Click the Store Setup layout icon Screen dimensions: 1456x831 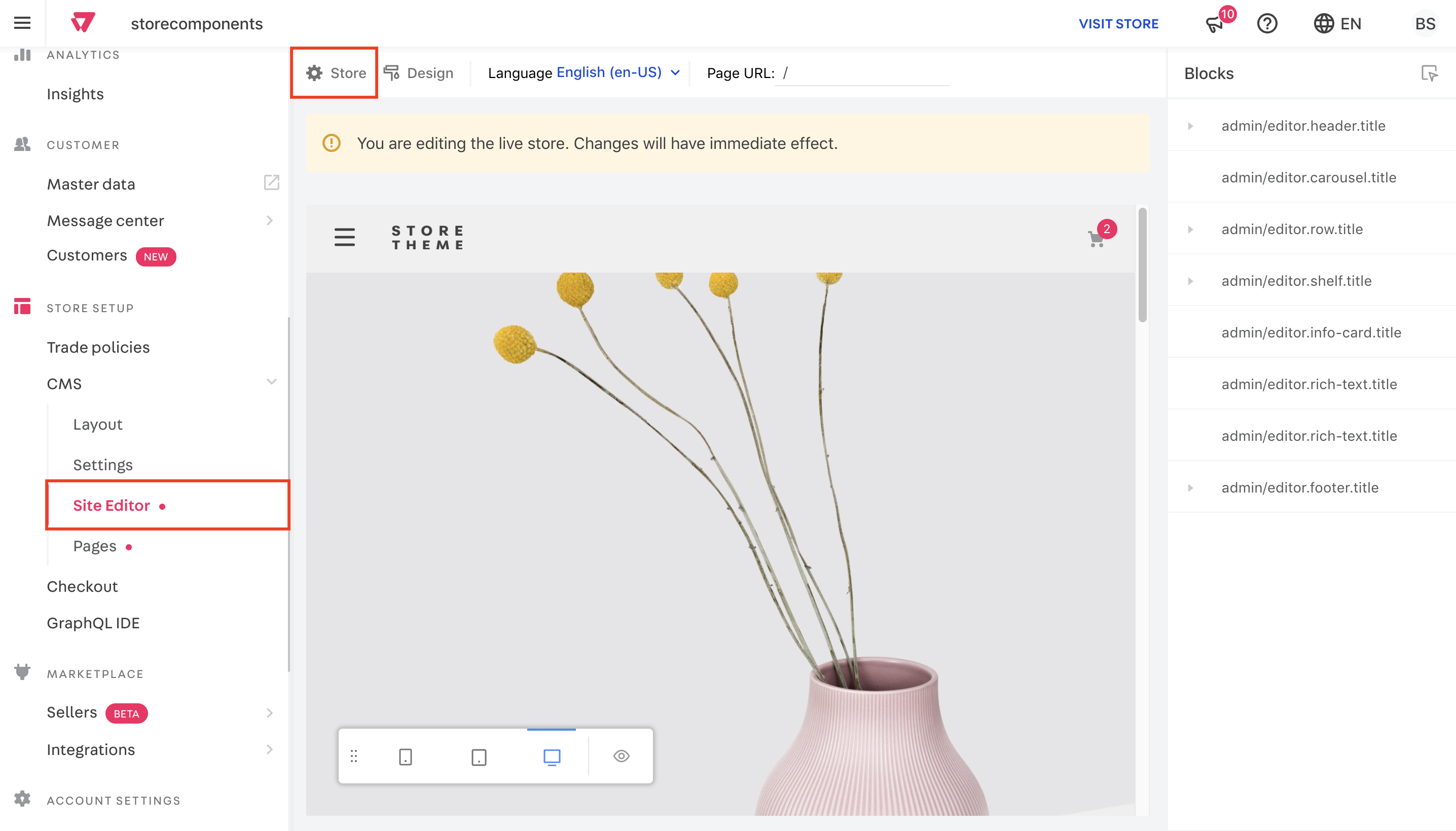(x=22, y=307)
